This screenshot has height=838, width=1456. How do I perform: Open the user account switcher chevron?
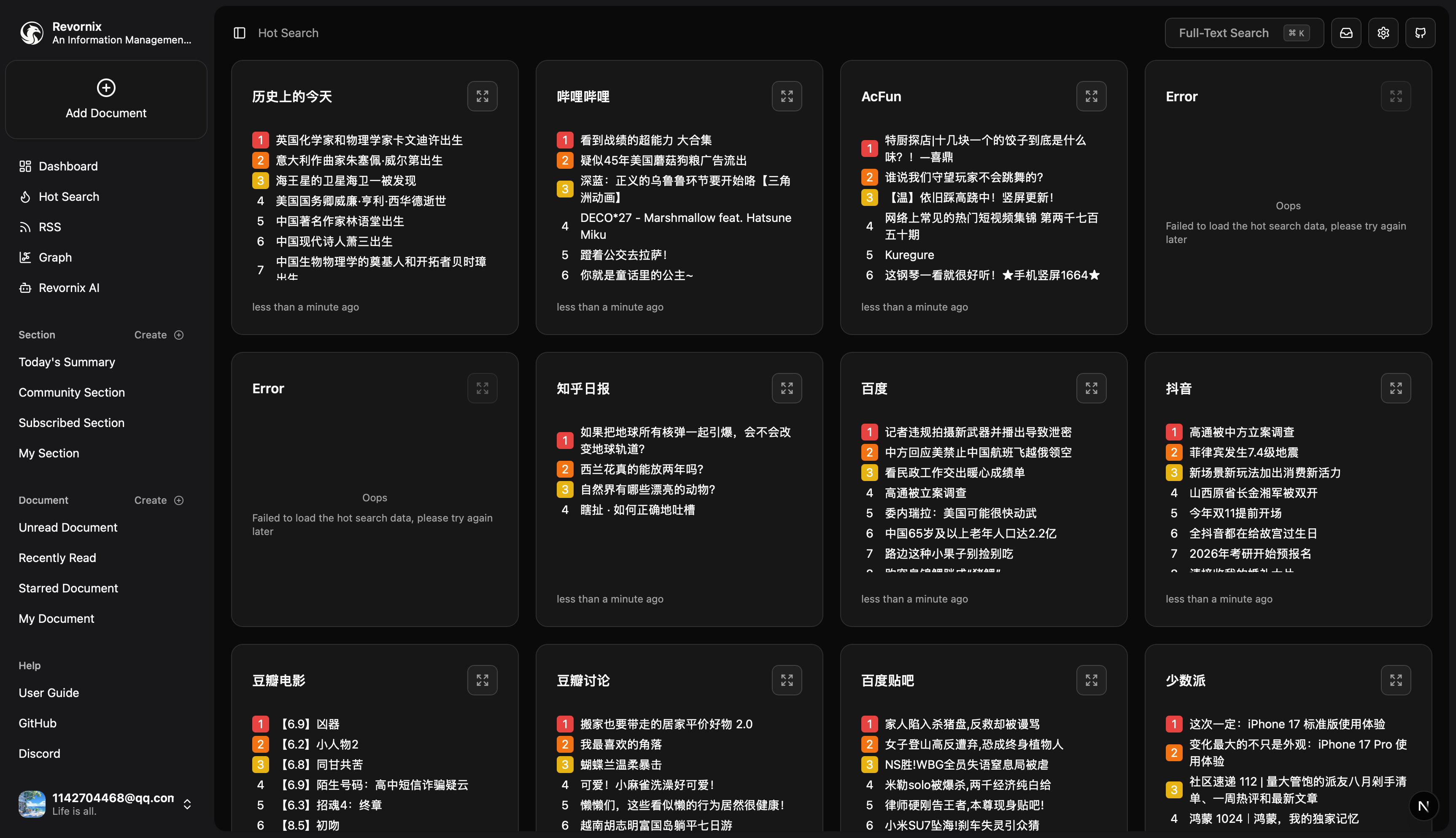click(187, 804)
